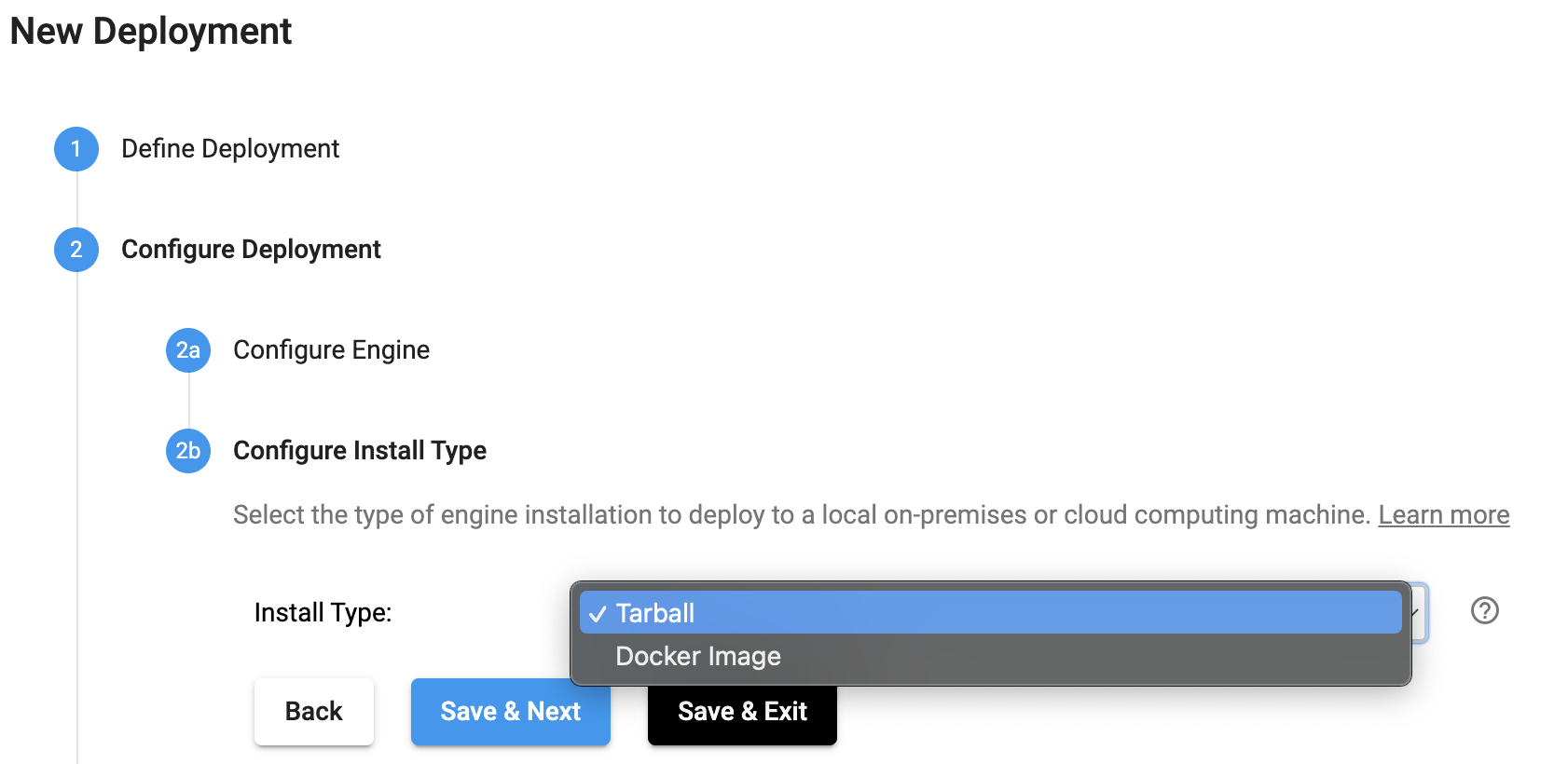This screenshot has height=764, width=1568.
Task: Click the 2b substep circle icon
Action: point(188,451)
